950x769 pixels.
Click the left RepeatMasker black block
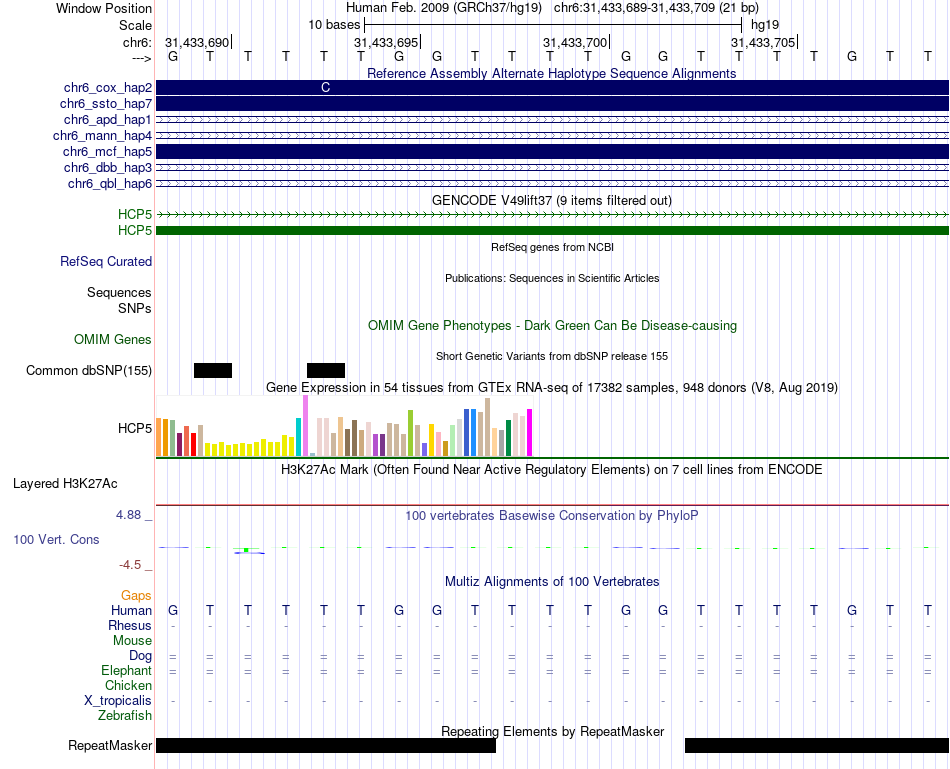tap(326, 745)
